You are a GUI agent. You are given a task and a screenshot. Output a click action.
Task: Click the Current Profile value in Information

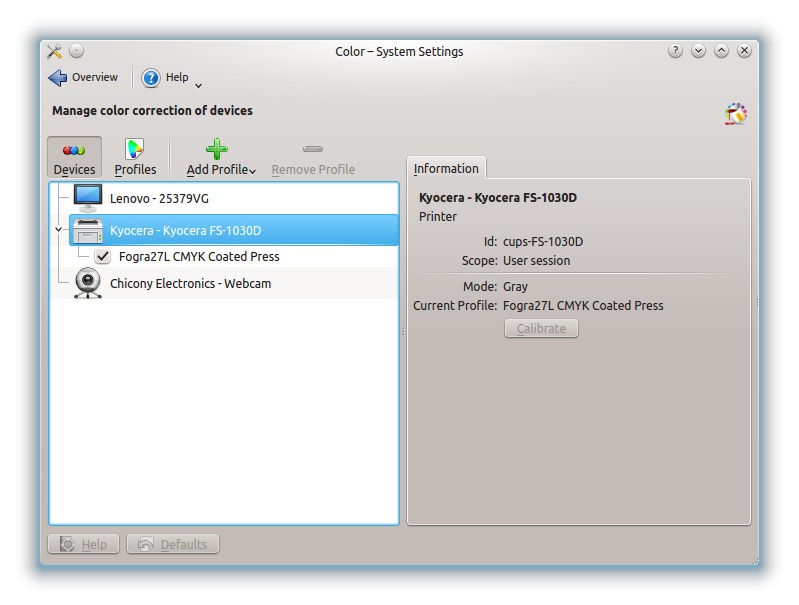pyautogui.click(x=583, y=305)
